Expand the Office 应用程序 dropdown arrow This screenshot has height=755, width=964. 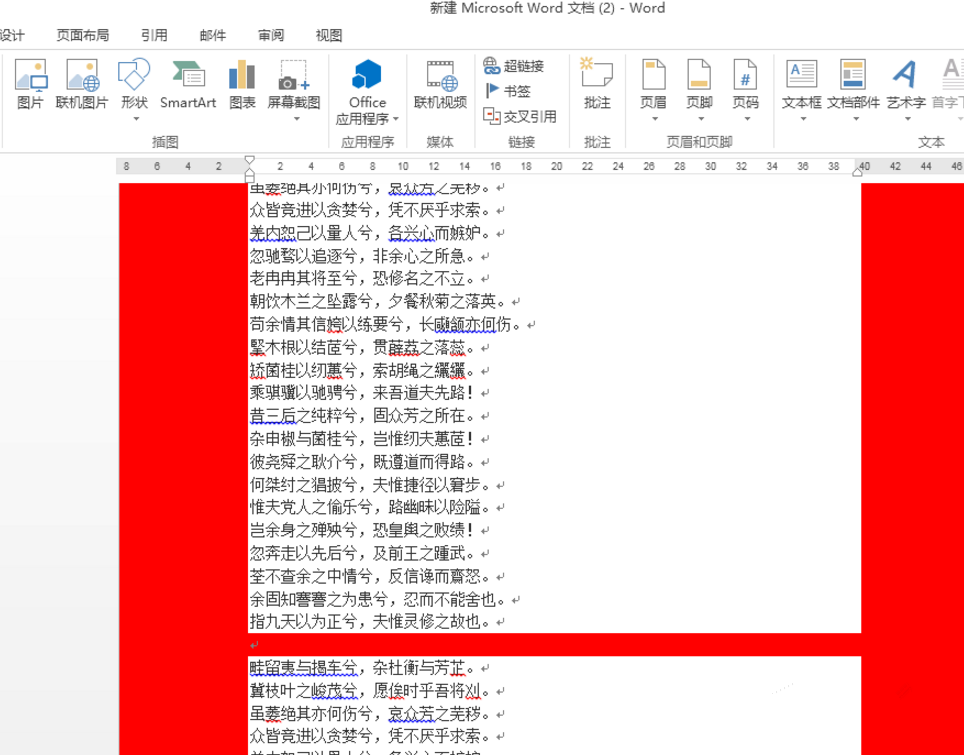[396, 119]
